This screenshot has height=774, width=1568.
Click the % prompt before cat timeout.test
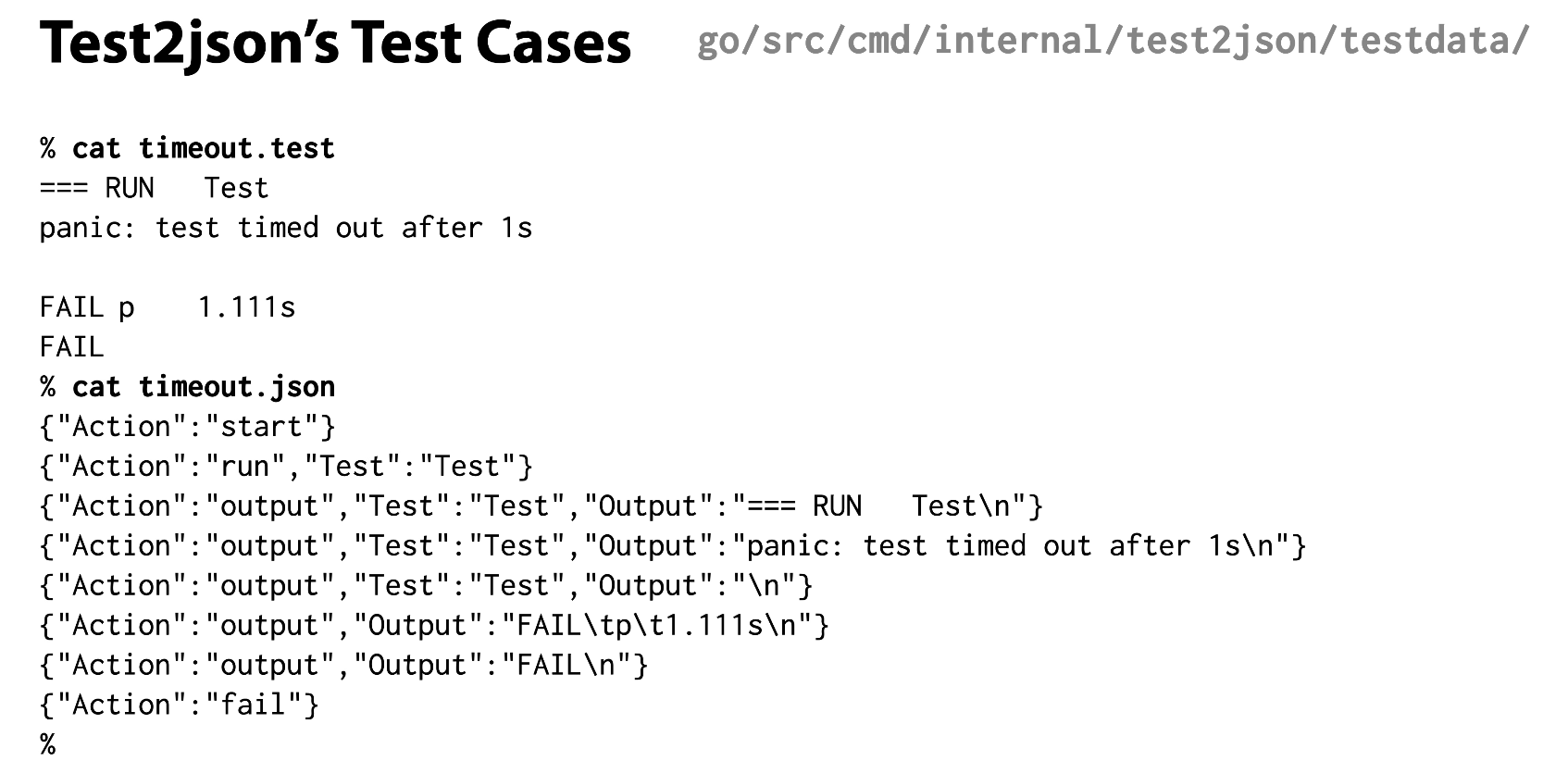click(x=47, y=148)
